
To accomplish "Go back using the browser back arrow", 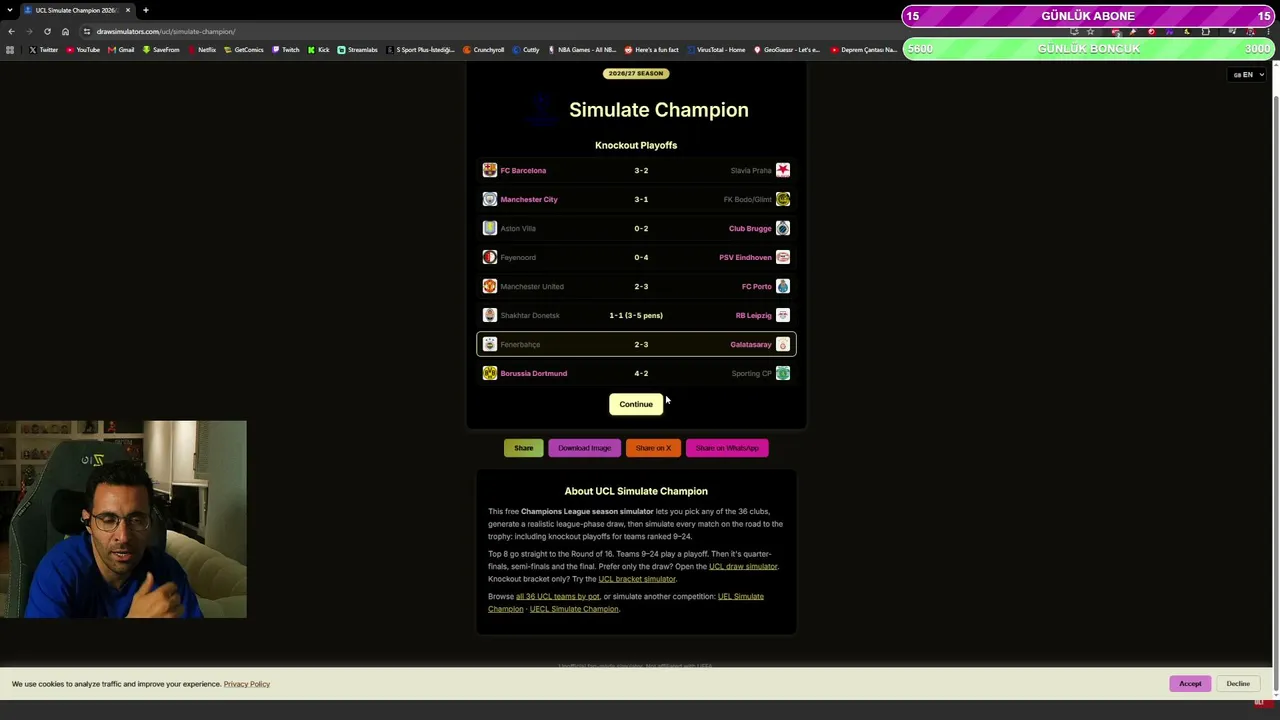I will 11,31.
